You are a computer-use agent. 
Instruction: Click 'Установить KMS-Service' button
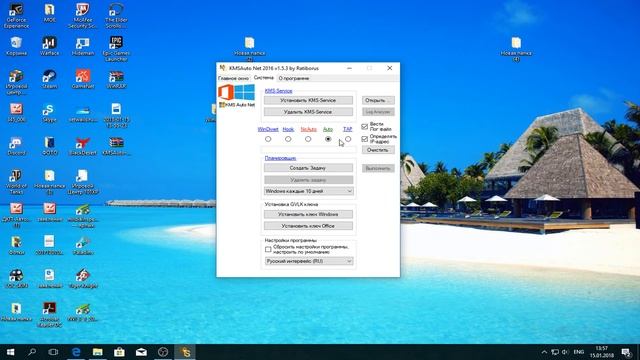(309, 100)
